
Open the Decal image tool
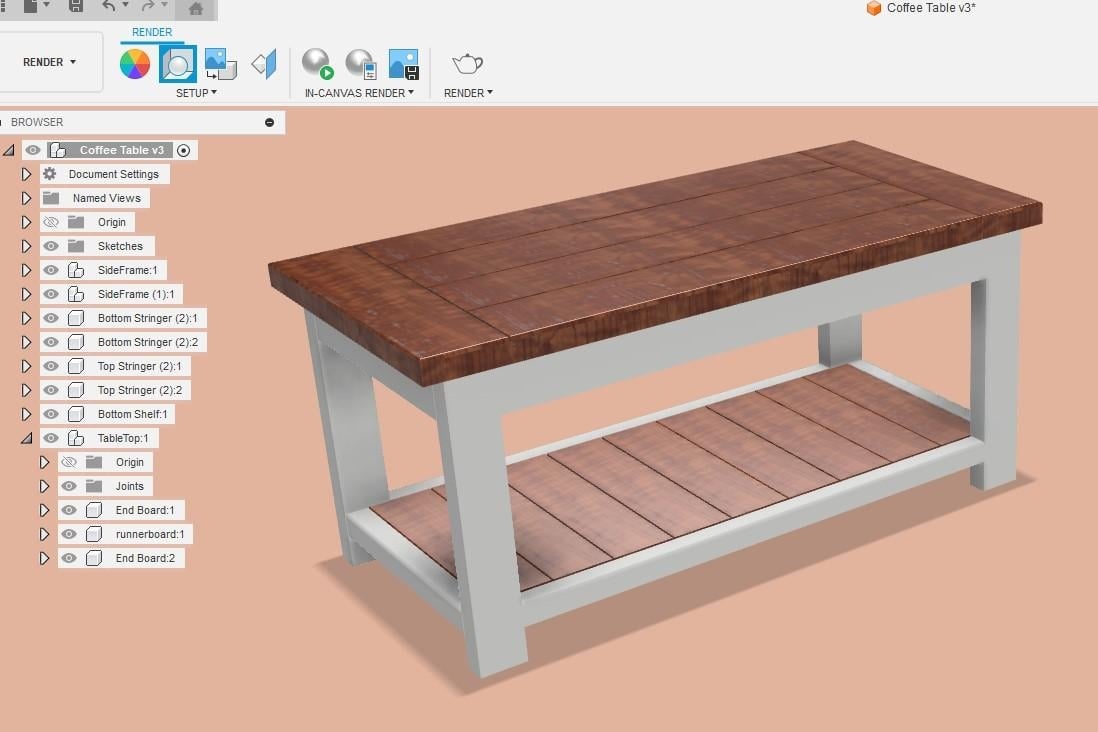221,64
